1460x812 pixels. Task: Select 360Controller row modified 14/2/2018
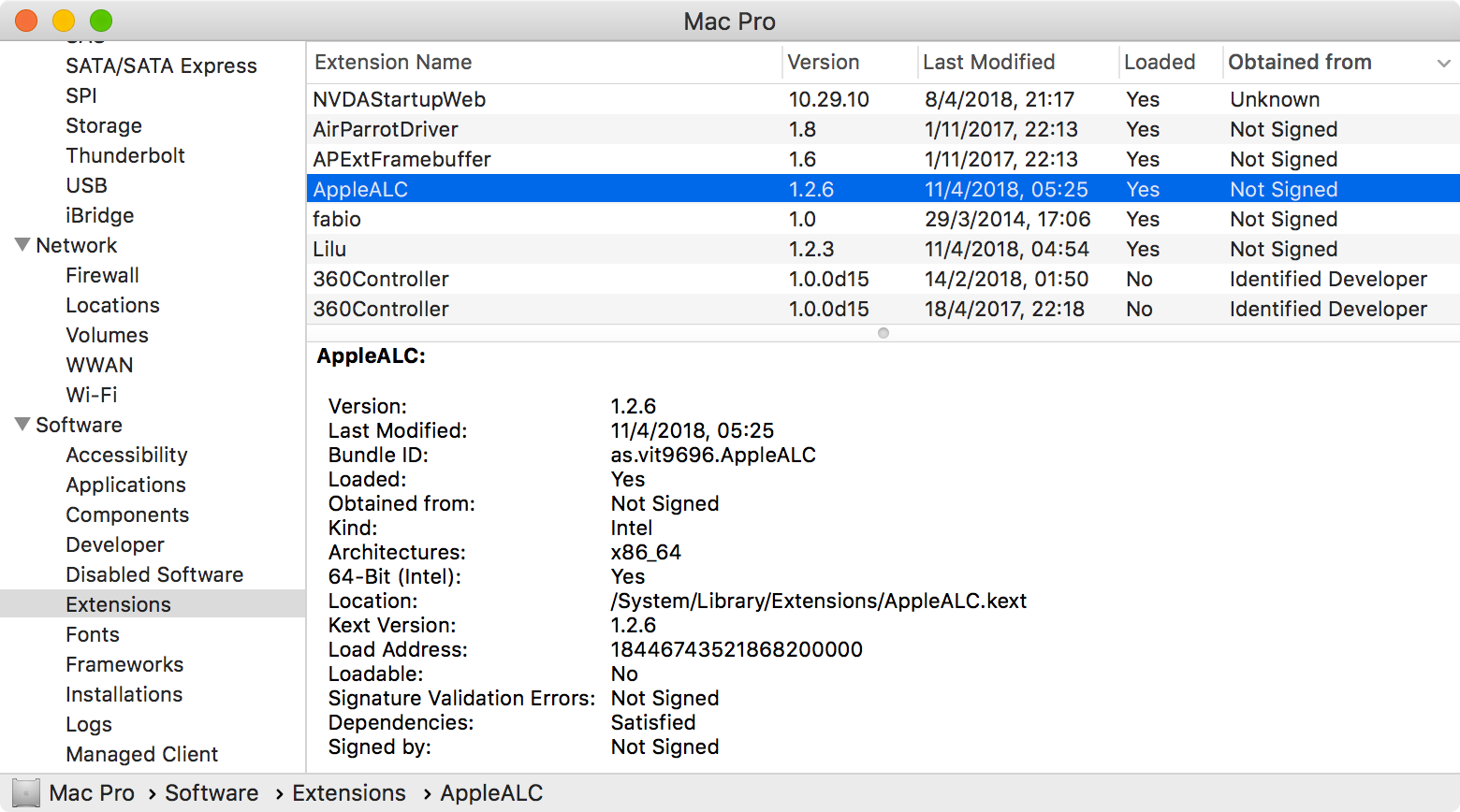pos(883,279)
